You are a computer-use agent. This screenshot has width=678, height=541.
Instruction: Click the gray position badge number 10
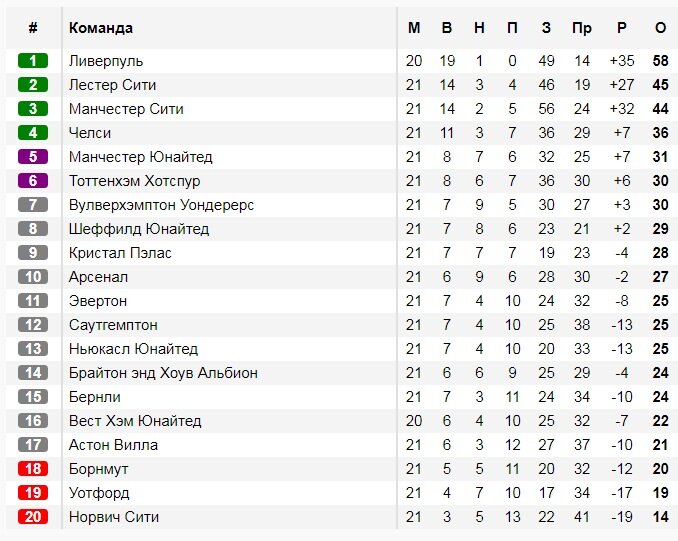[x=33, y=277]
